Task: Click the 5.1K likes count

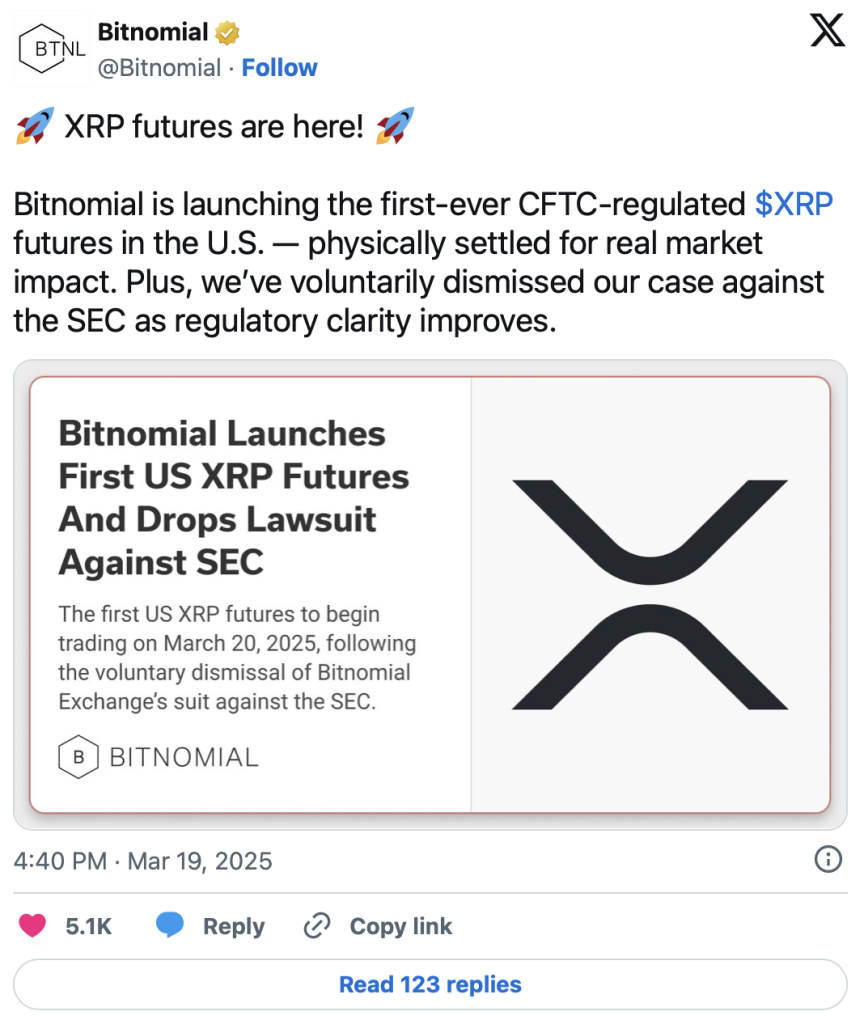Action: point(88,926)
